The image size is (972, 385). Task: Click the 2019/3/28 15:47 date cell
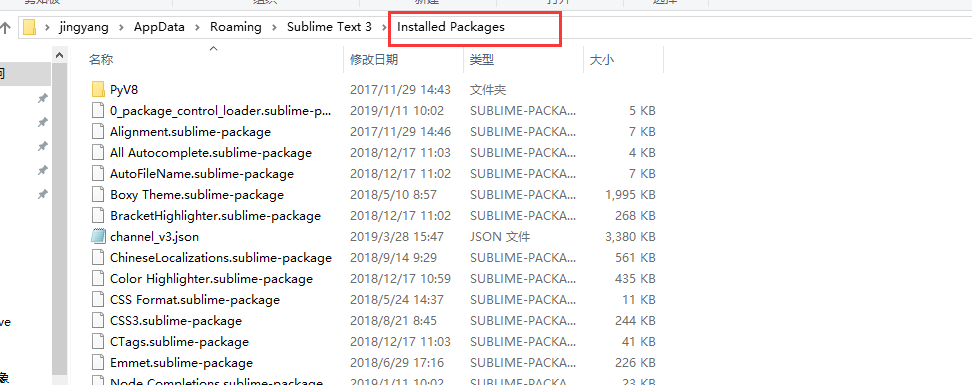click(397, 237)
